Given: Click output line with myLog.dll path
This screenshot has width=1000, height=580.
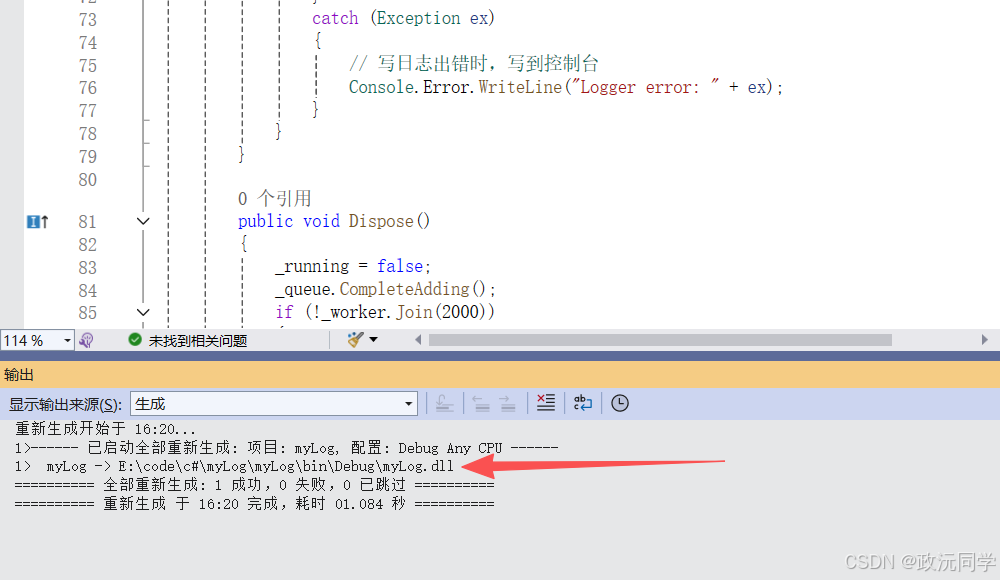Looking at the screenshot, I should (234, 466).
